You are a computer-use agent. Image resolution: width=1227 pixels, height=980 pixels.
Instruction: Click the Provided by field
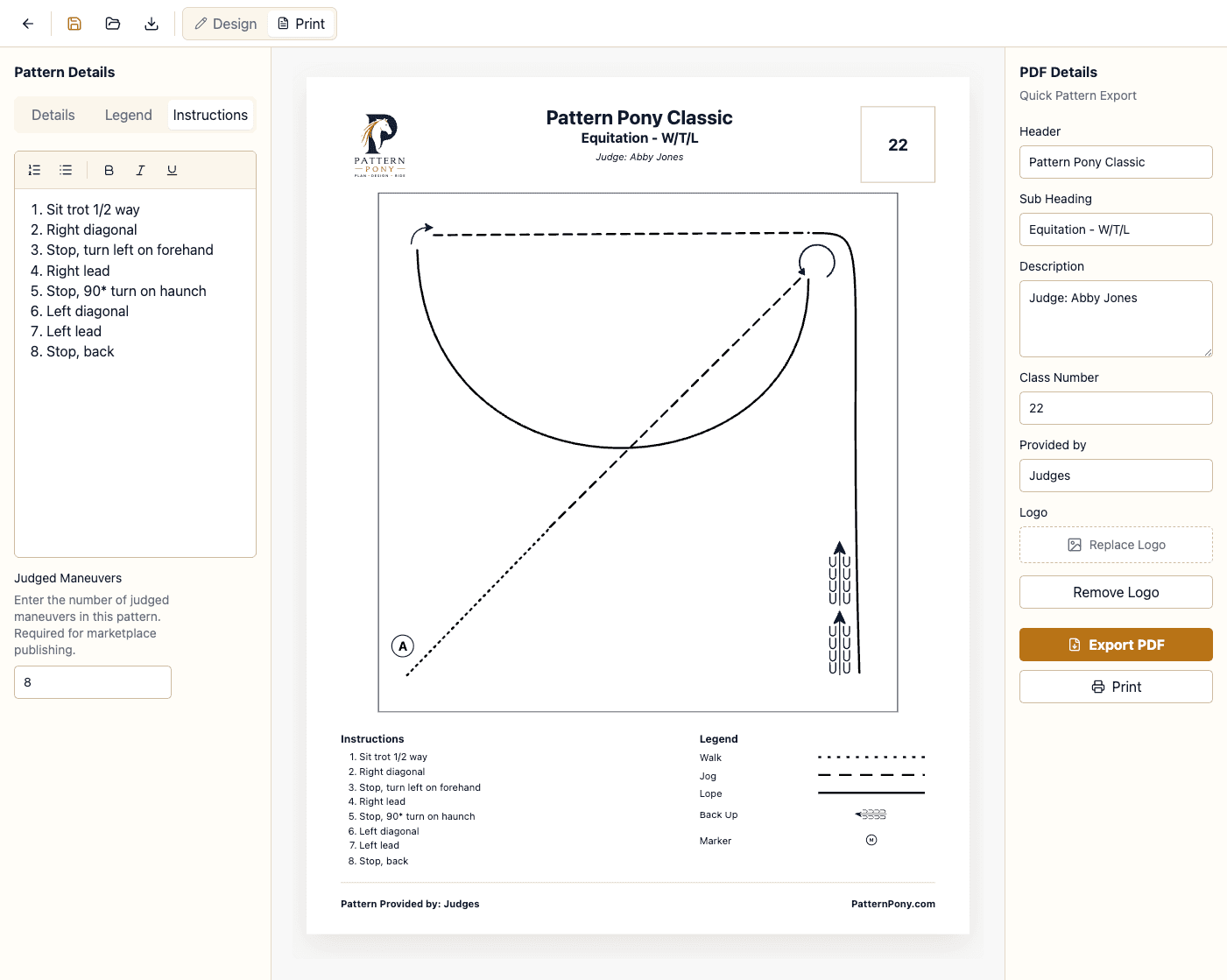tap(1116, 476)
